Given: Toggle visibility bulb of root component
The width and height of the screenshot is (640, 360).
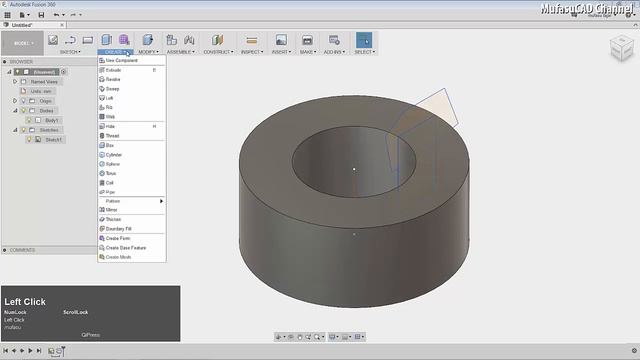Looking at the screenshot, I should pyautogui.click(x=18, y=72).
